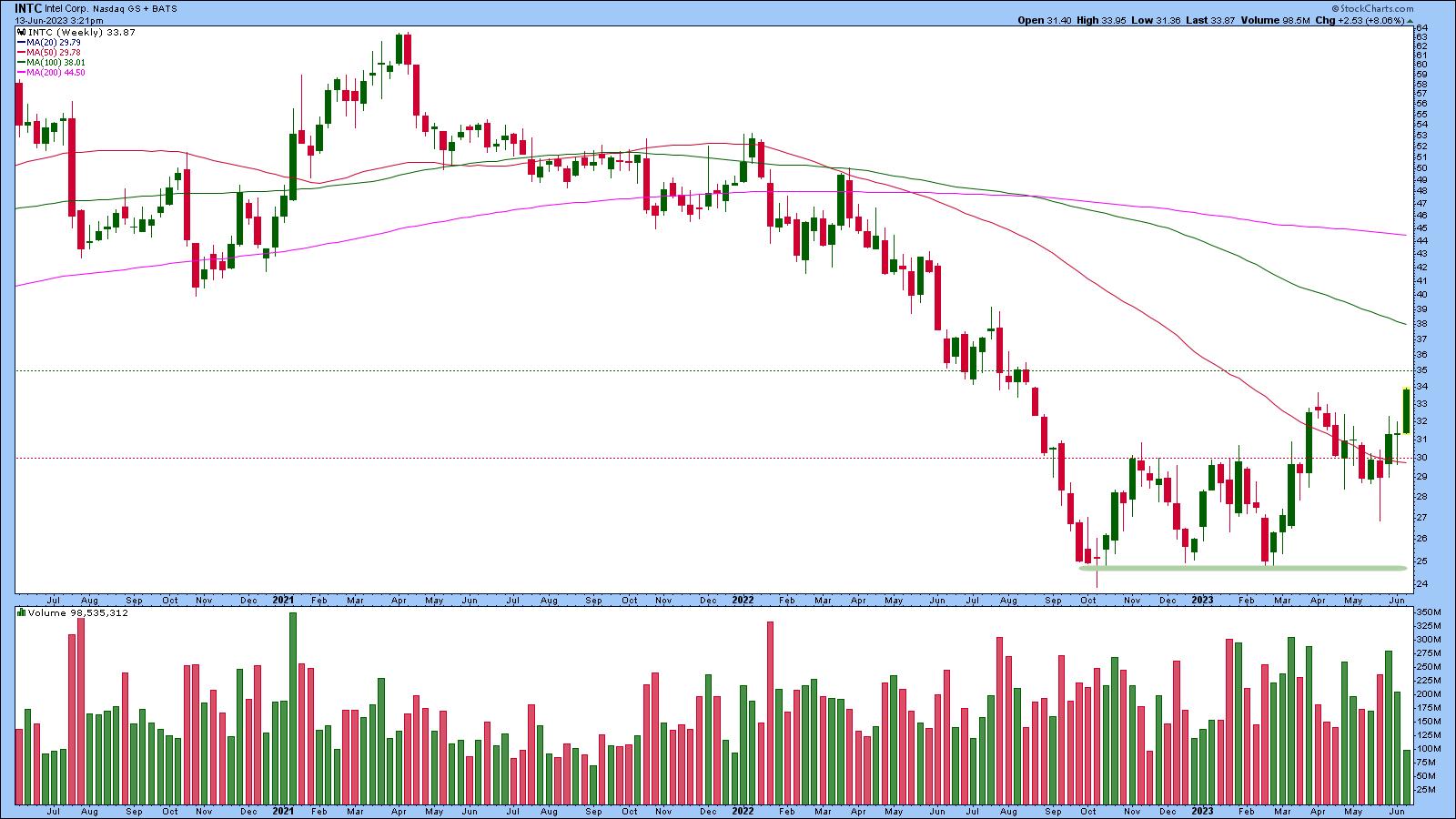The image size is (1456, 819).
Task: Click the 2021 year marker on the price time axis
Action: pos(283,601)
